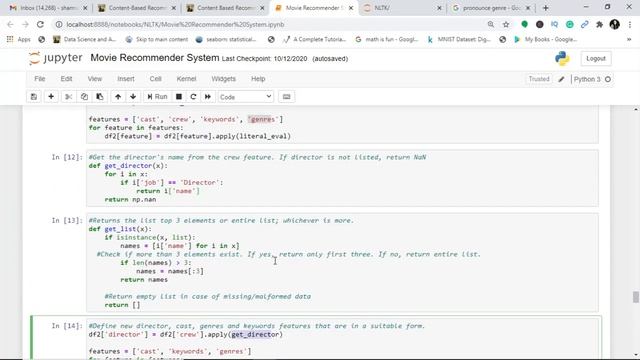This screenshot has width=640, height=360.
Task: Click the pencil edit-mode icon
Action: (x=561, y=79)
